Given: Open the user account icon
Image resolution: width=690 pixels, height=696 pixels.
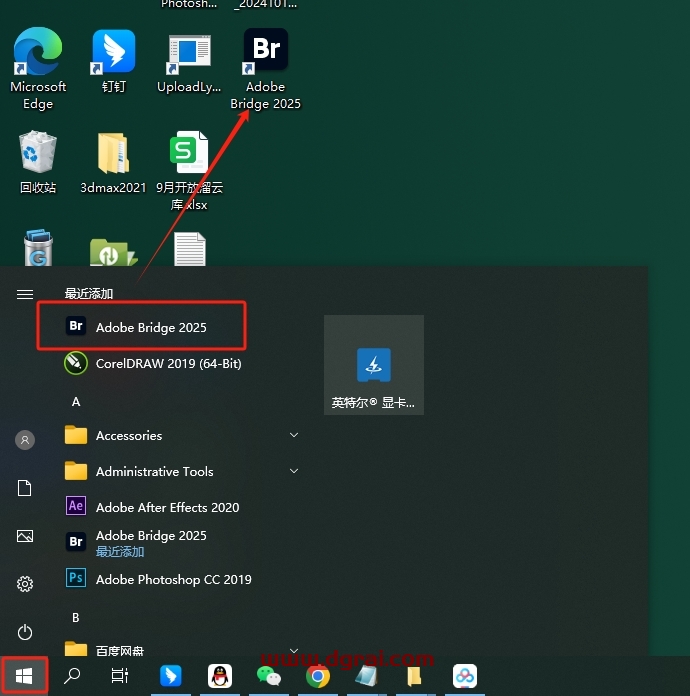Looking at the screenshot, I should coord(25,440).
